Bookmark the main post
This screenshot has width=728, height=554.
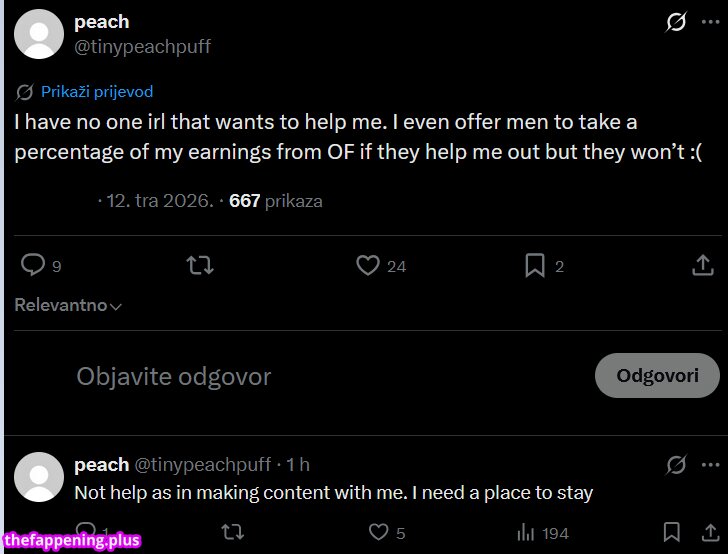click(535, 265)
